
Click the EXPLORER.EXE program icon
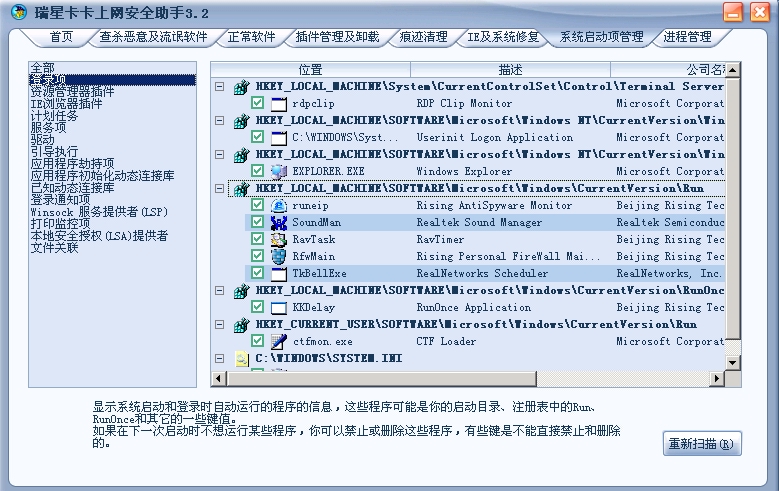pos(279,171)
